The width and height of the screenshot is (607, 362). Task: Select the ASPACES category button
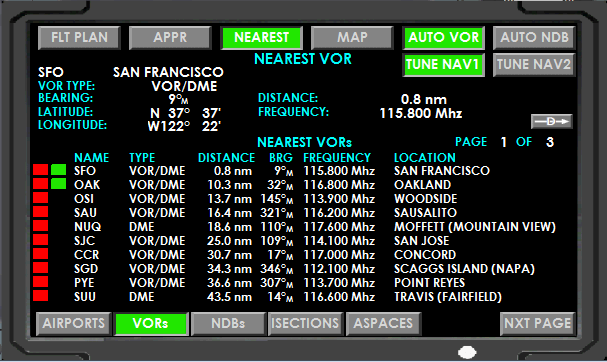(x=383, y=324)
